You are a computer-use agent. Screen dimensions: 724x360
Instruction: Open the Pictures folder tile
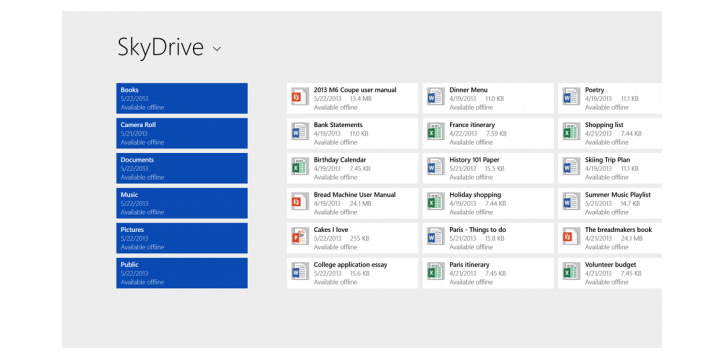[x=182, y=238]
